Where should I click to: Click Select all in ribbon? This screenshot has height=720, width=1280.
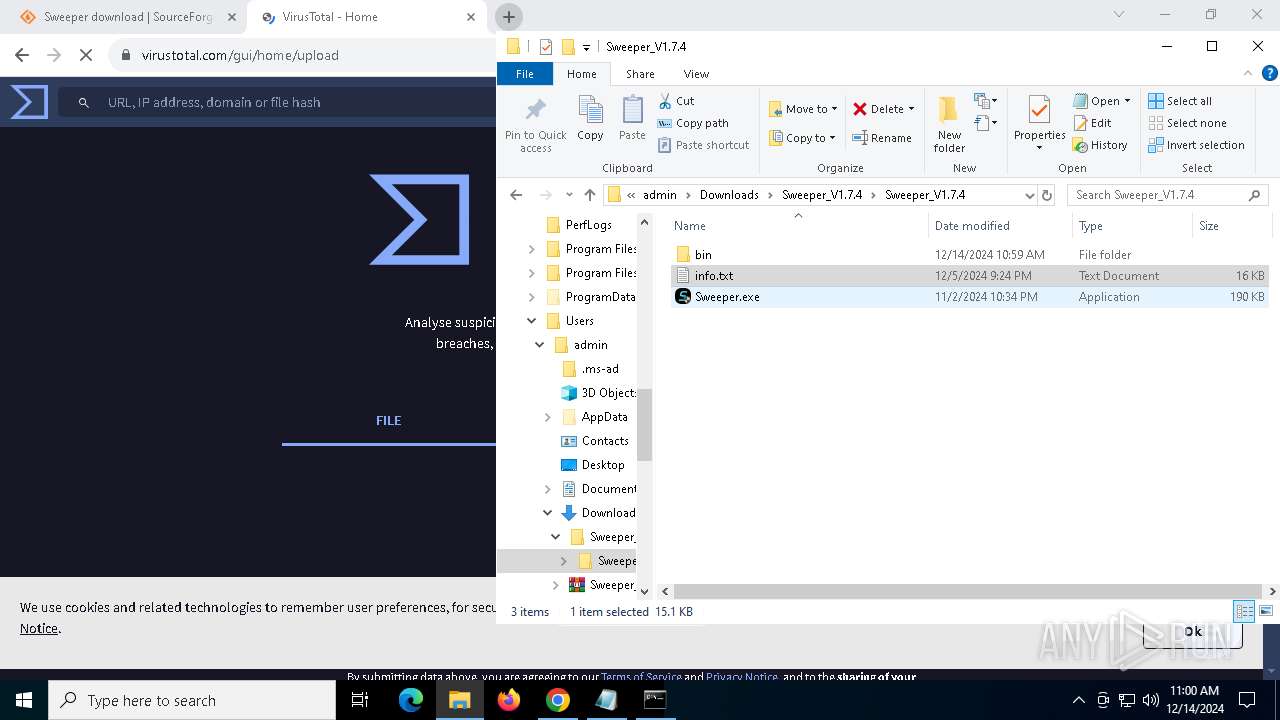[x=1180, y=101]
